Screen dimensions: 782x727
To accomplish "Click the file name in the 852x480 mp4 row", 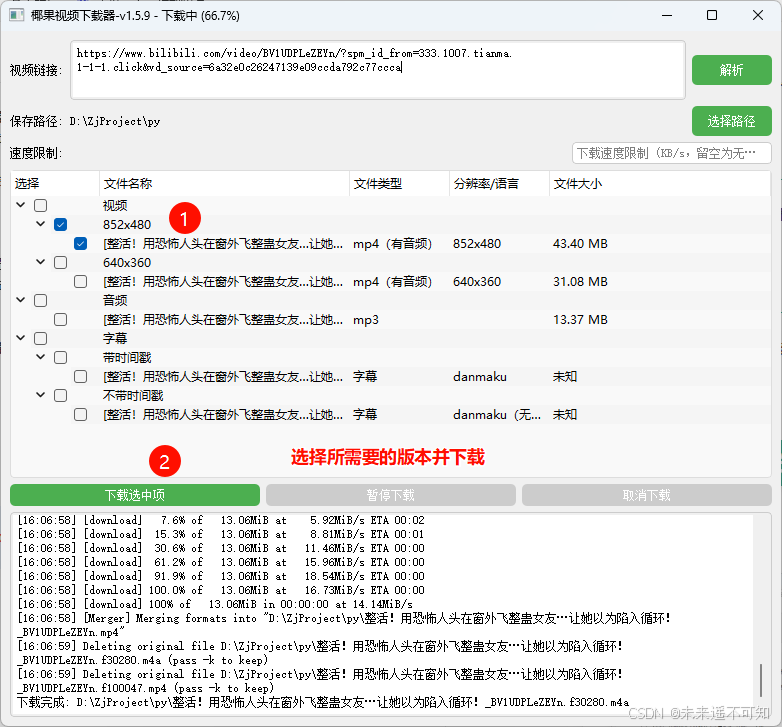I will click(223, 244).
